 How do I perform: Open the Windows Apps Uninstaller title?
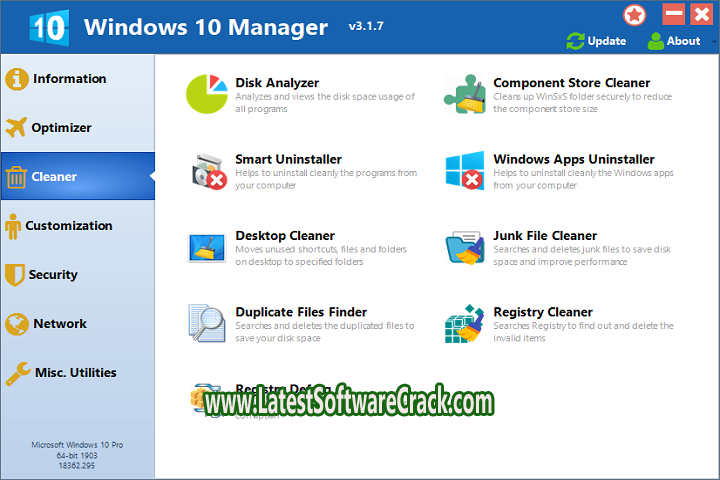574,159
